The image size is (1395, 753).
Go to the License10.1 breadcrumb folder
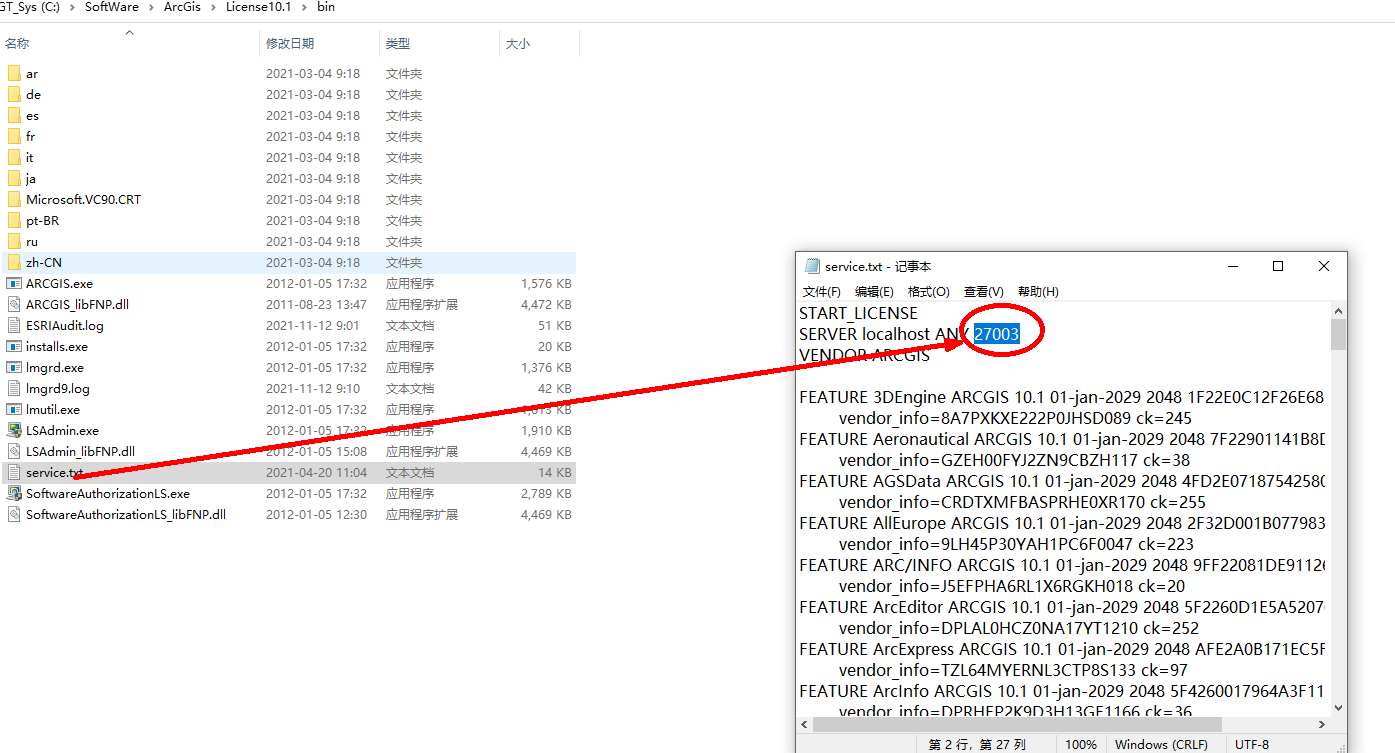pos(257,7)
